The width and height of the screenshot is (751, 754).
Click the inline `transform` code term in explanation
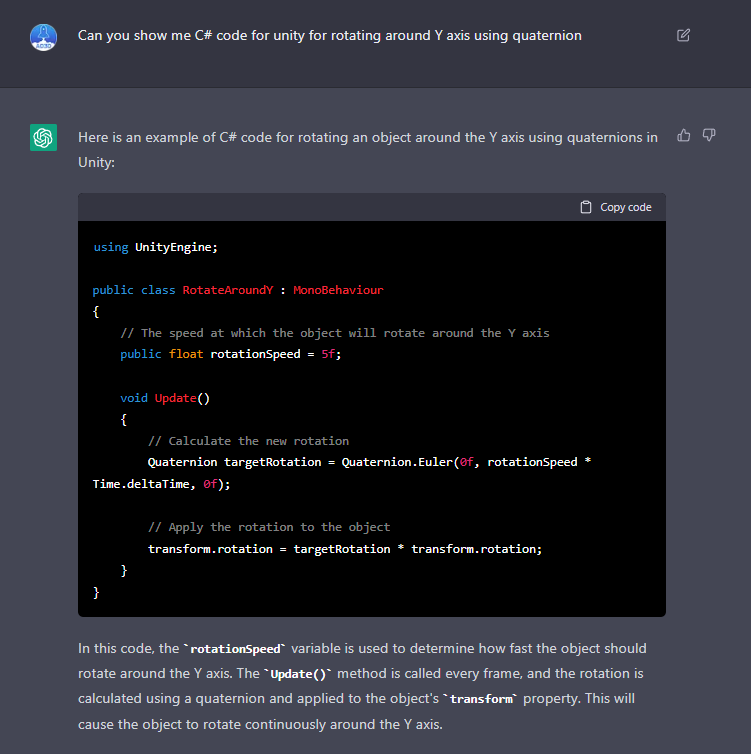click(480, 699)
